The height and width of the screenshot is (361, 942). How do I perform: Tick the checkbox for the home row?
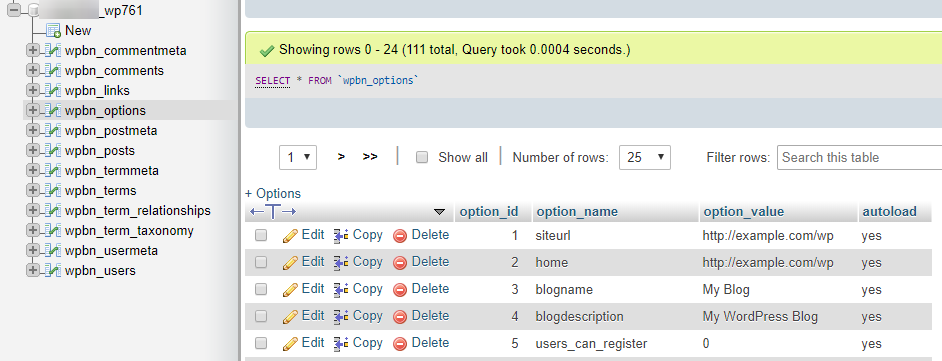point(261,262)
